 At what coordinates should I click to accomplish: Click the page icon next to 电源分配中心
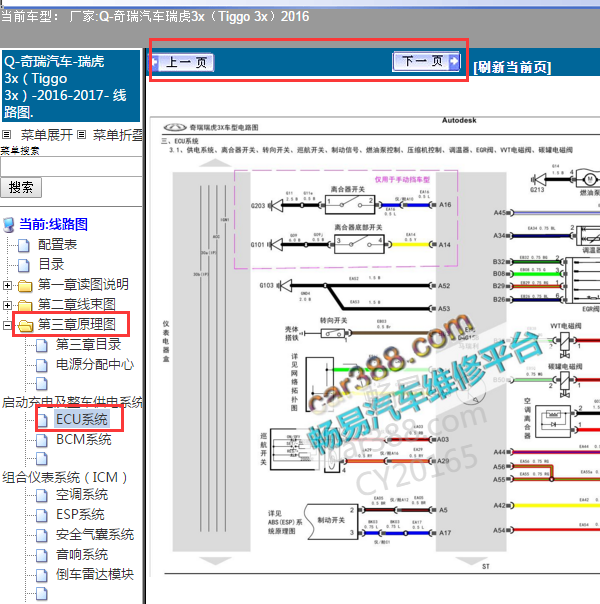(42, 366)
